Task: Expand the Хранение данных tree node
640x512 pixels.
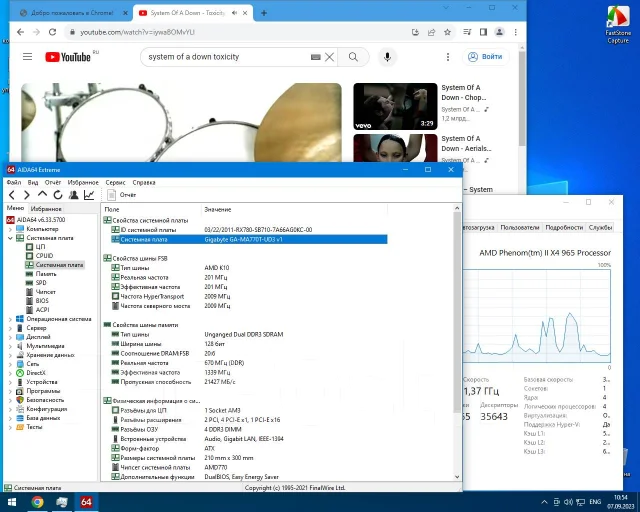Action: (x=11, y=355)
